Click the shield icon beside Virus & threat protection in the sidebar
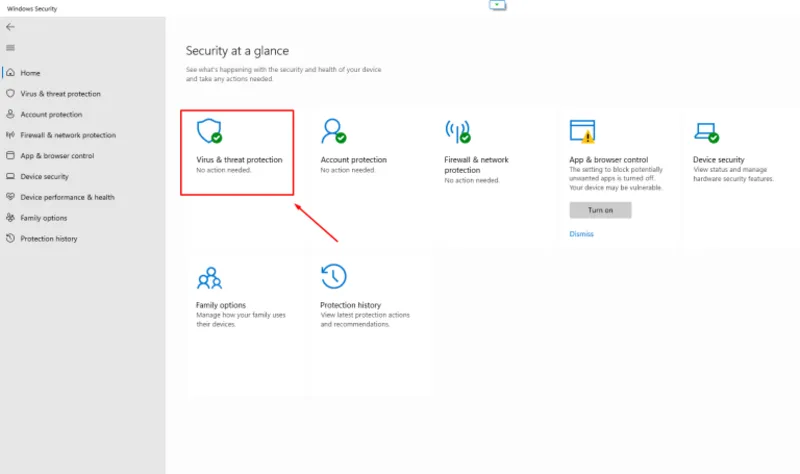 coord(10,93)
